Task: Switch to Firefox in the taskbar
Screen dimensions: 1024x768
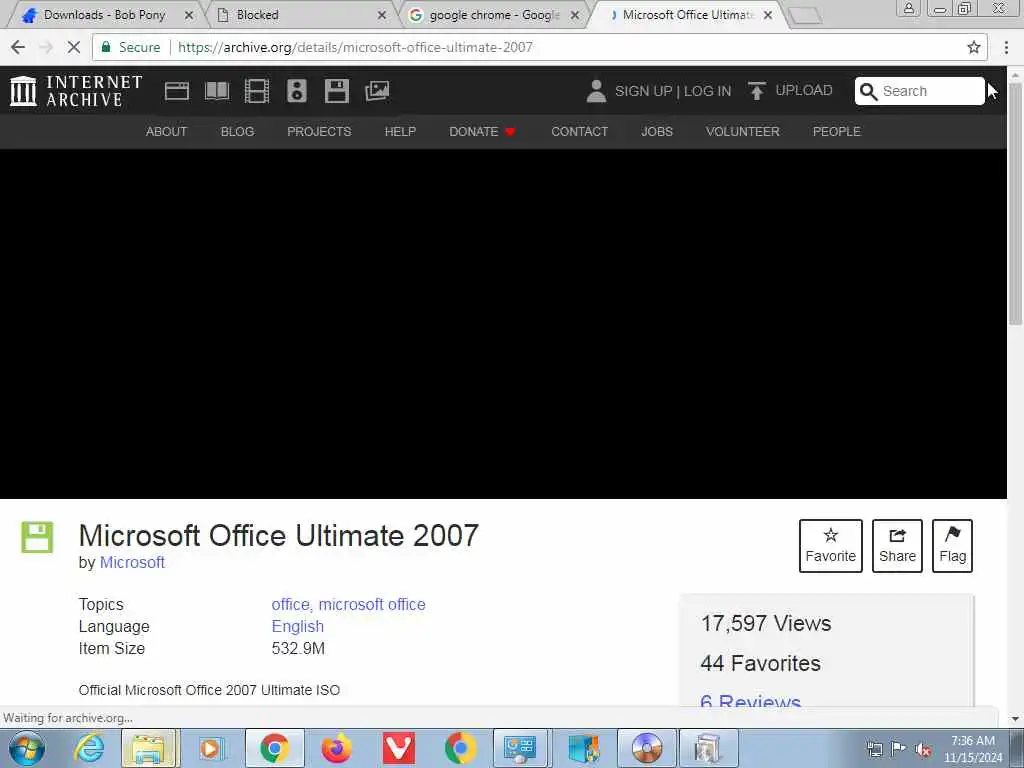Action: click(x=336, y=748)
